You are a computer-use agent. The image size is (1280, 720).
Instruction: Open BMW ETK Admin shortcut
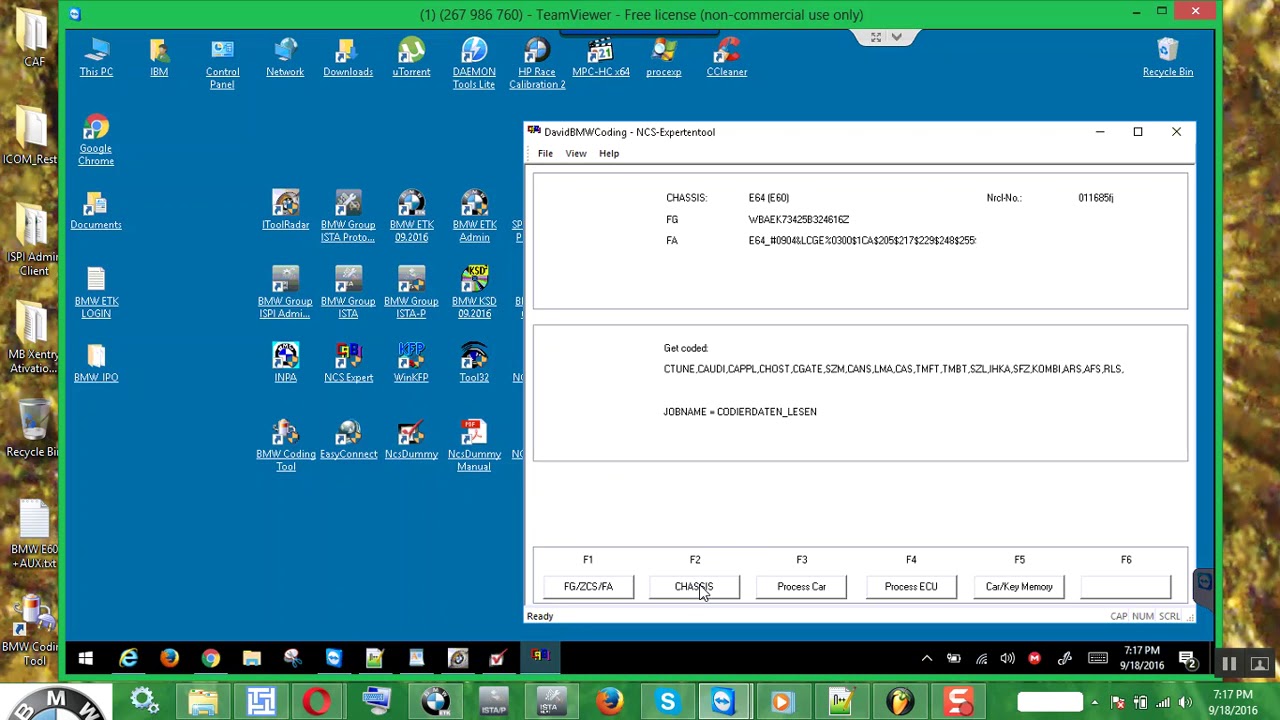pyautogui.click(x=474, y=217)
